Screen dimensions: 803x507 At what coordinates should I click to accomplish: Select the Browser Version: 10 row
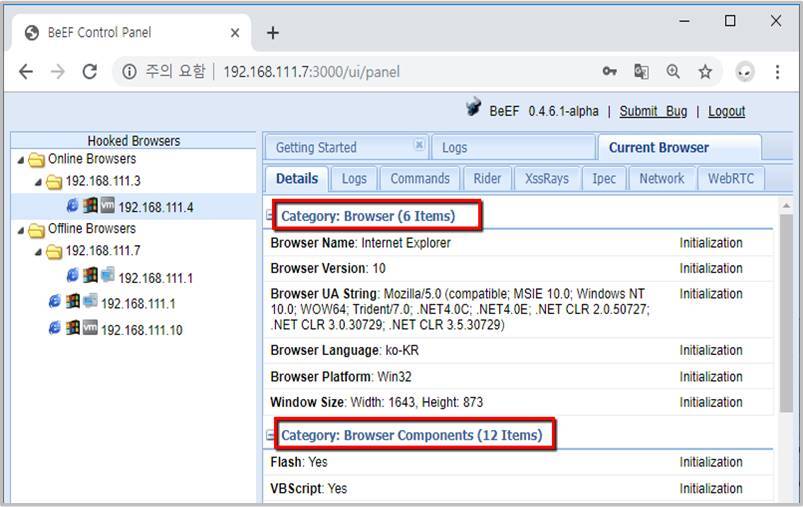coord(518,268)
